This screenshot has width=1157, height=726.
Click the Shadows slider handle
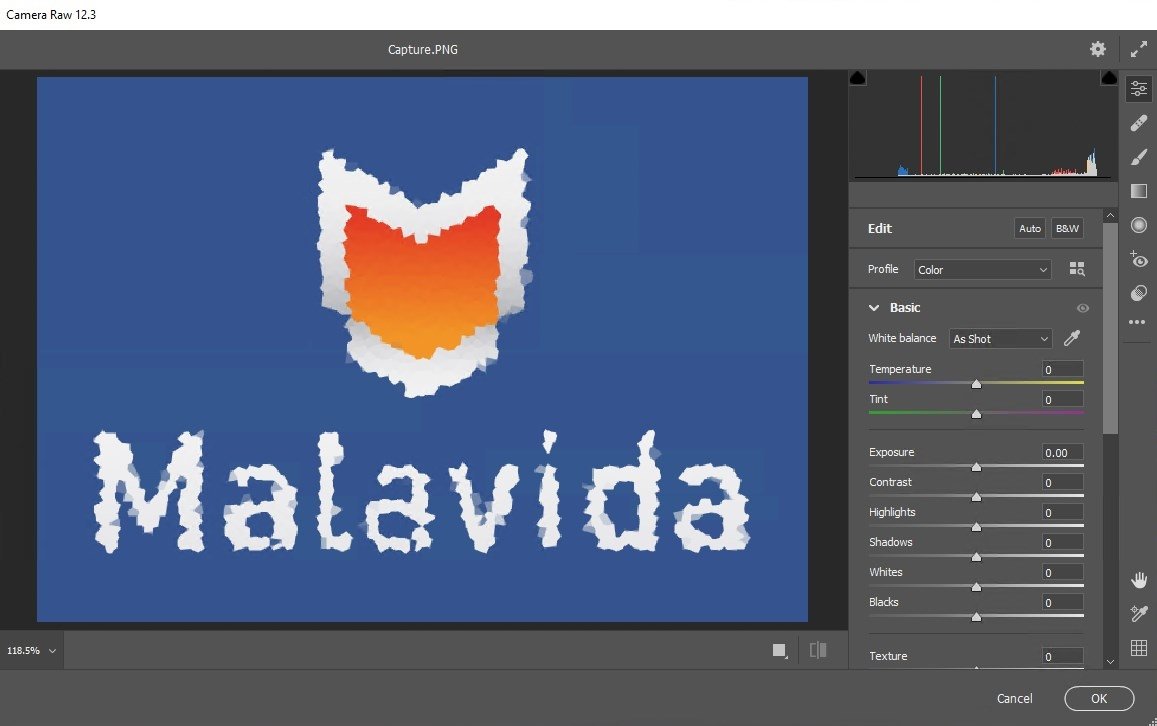click(976, 557)
